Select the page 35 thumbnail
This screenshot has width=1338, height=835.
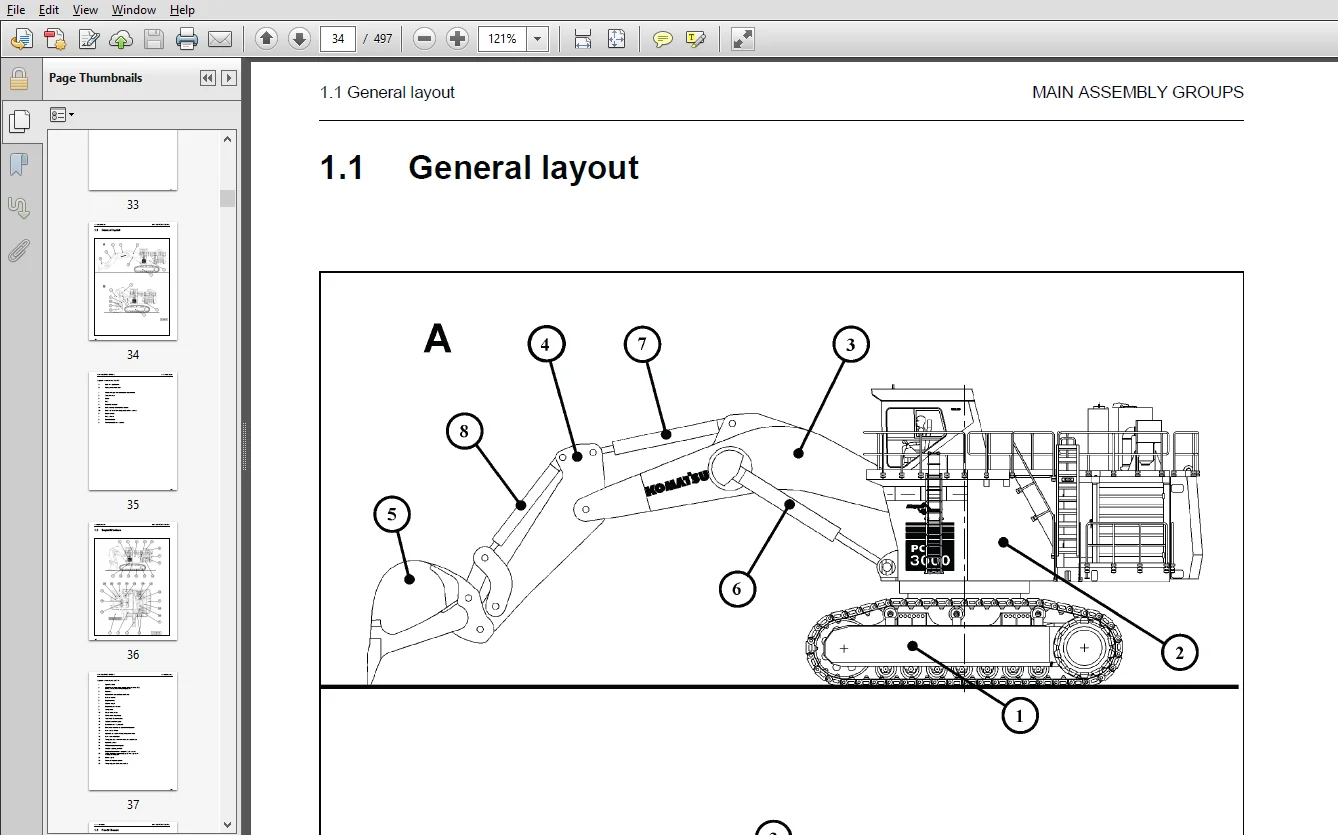coord(133,431)
